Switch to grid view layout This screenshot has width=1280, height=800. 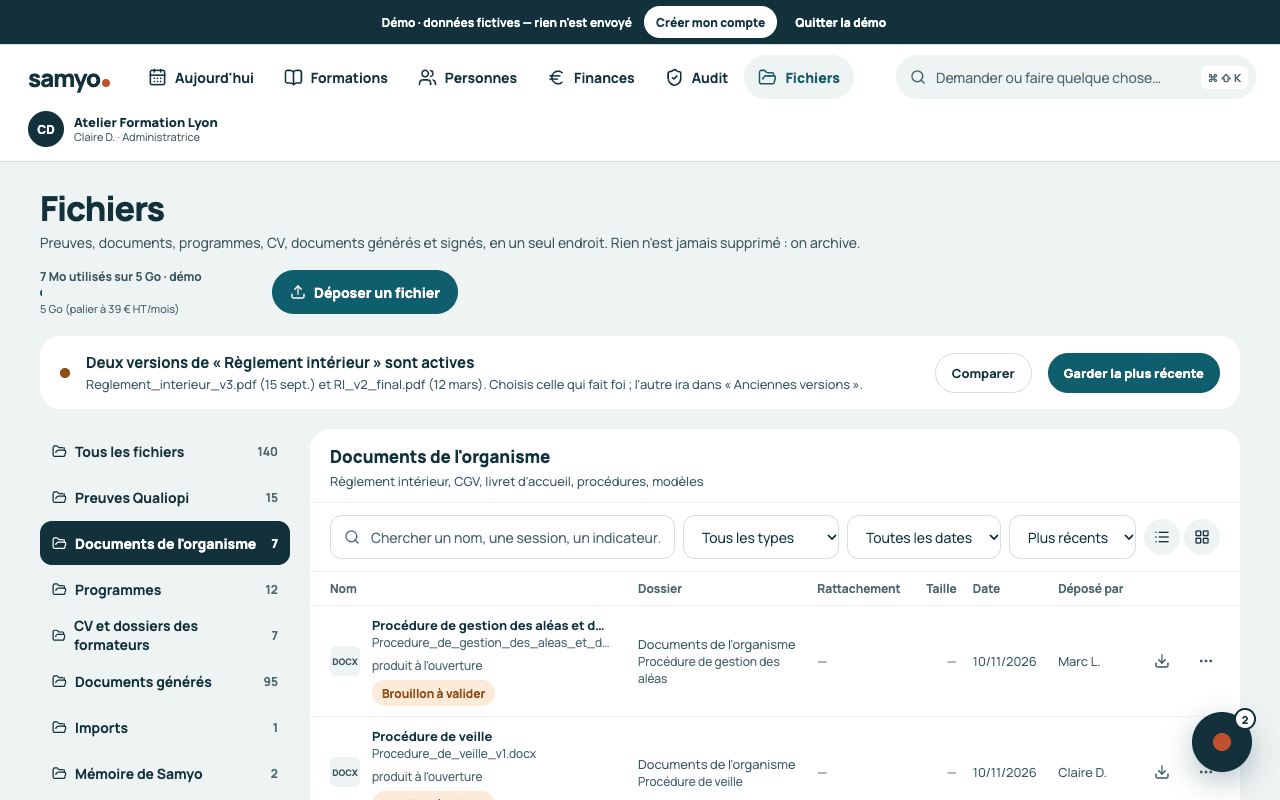1202,537
